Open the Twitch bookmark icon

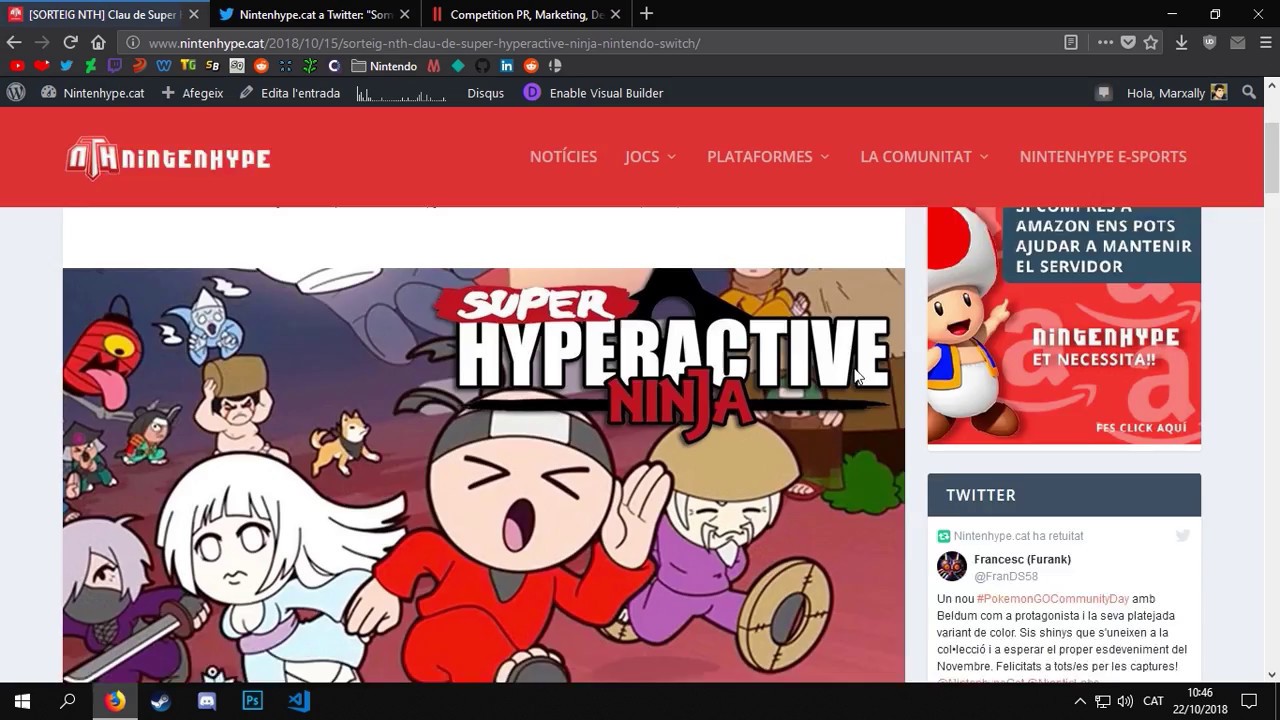click(115, 66)
